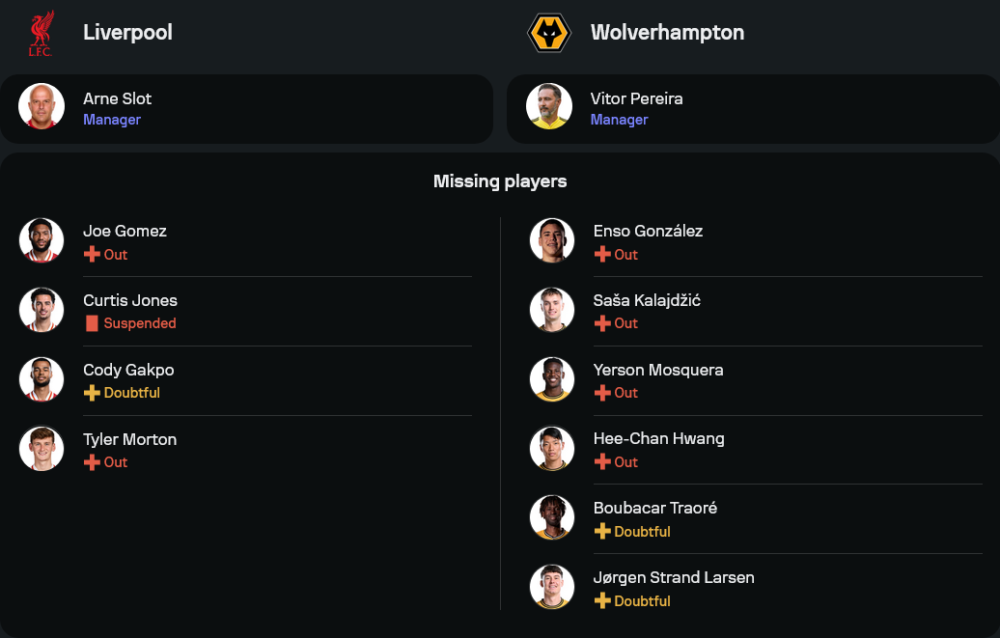Click the red card icon beside Suspended
Viewport: 1000px width, 638px height.
92,324
